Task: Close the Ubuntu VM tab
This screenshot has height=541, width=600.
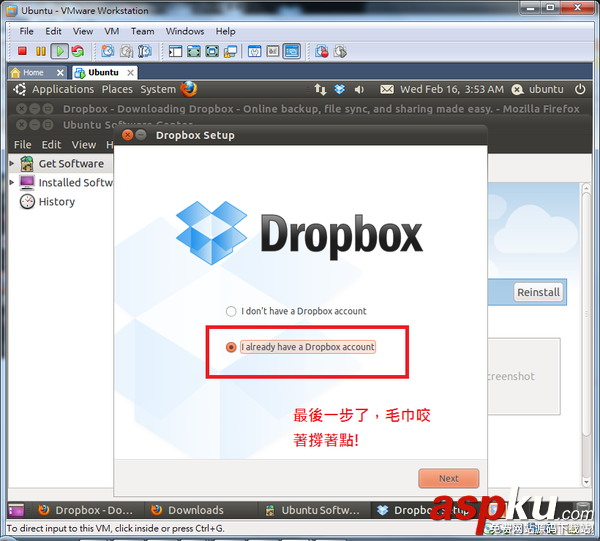Action: [130, 72]
